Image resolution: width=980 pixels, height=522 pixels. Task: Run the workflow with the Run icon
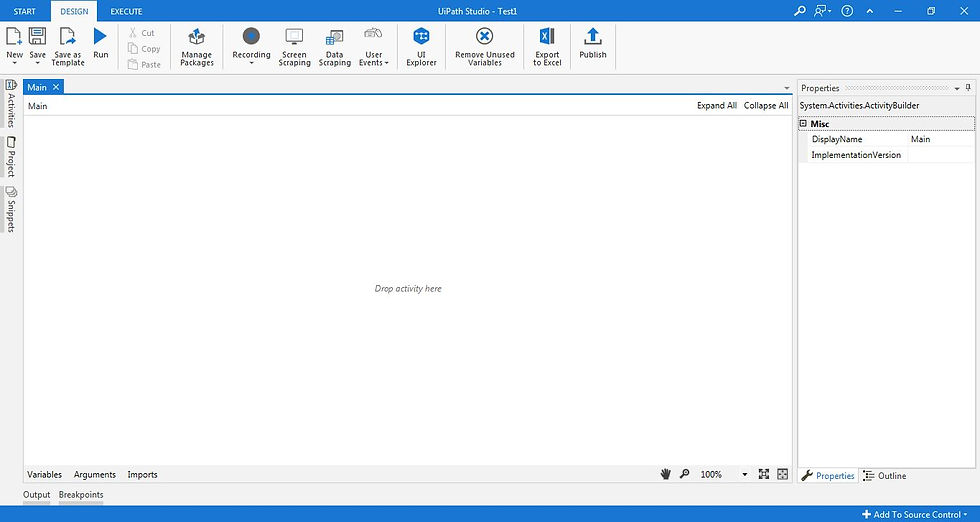[x=101, y=36]
